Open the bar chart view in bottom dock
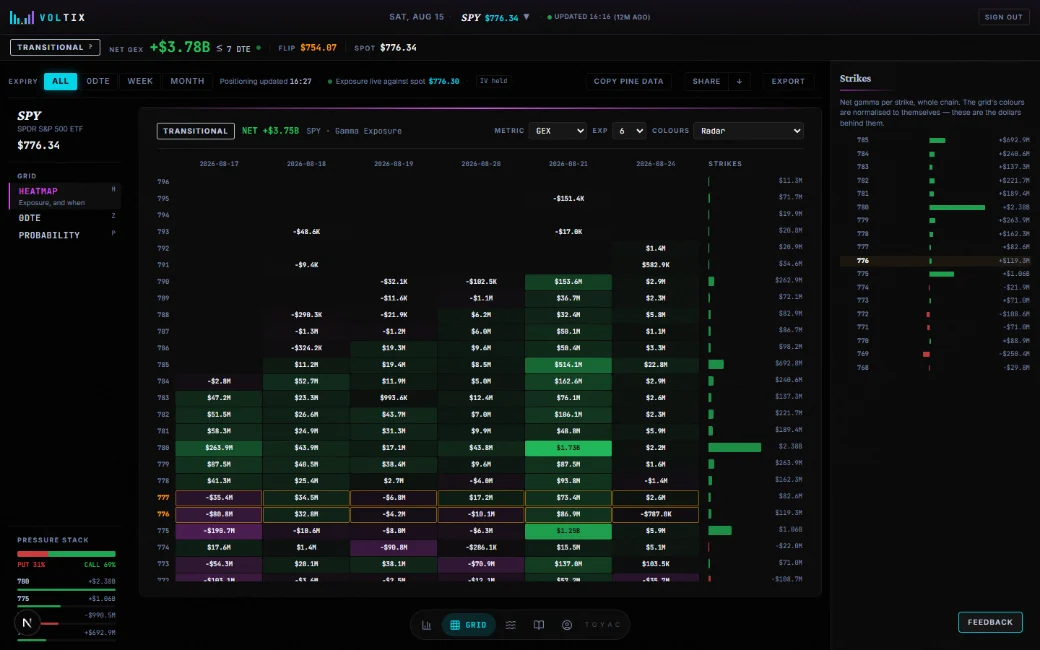The image size is (1040, 650). tap(426, 625)
